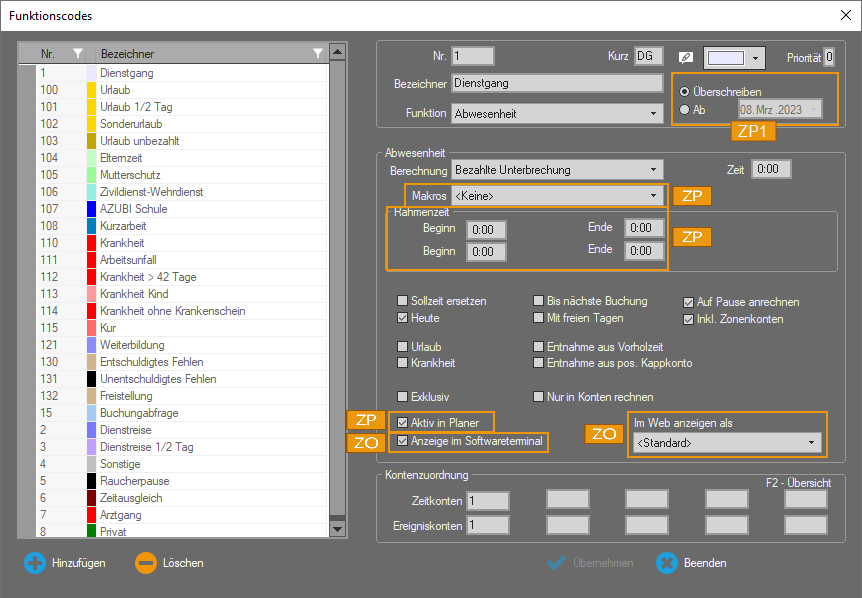The width and height of the screenshot is (862, 598).
Task: Toggle Anzeige im Softwareterminal checkbox
Action: point(403,441)
